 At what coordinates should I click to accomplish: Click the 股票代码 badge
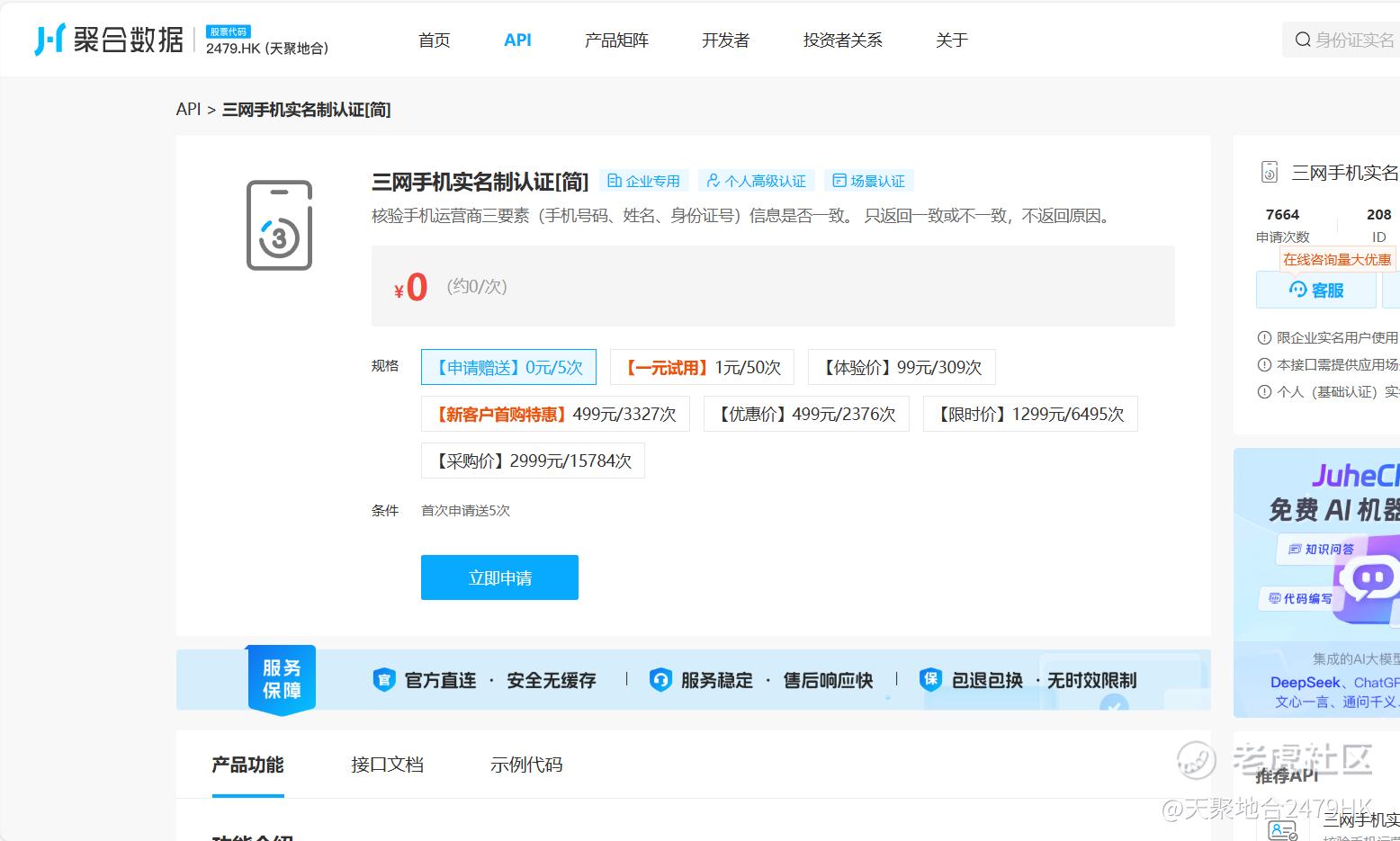229,31
